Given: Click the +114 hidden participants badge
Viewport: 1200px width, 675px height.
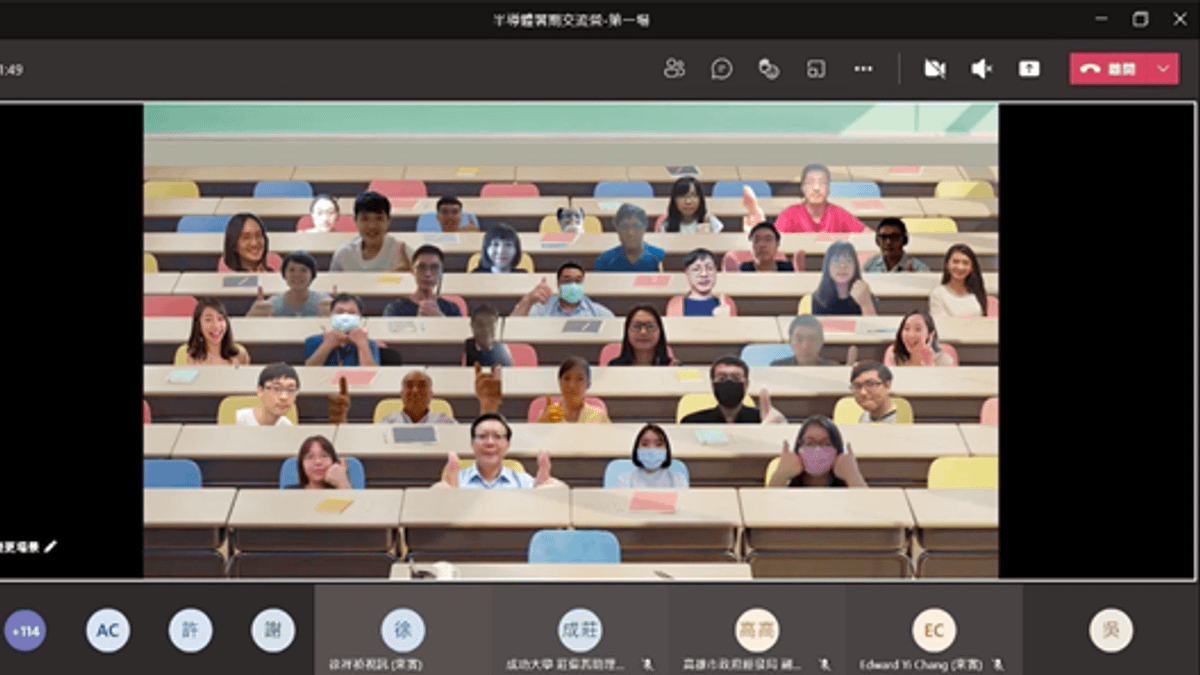Looking at the screenshot, I should coord(24,630).
